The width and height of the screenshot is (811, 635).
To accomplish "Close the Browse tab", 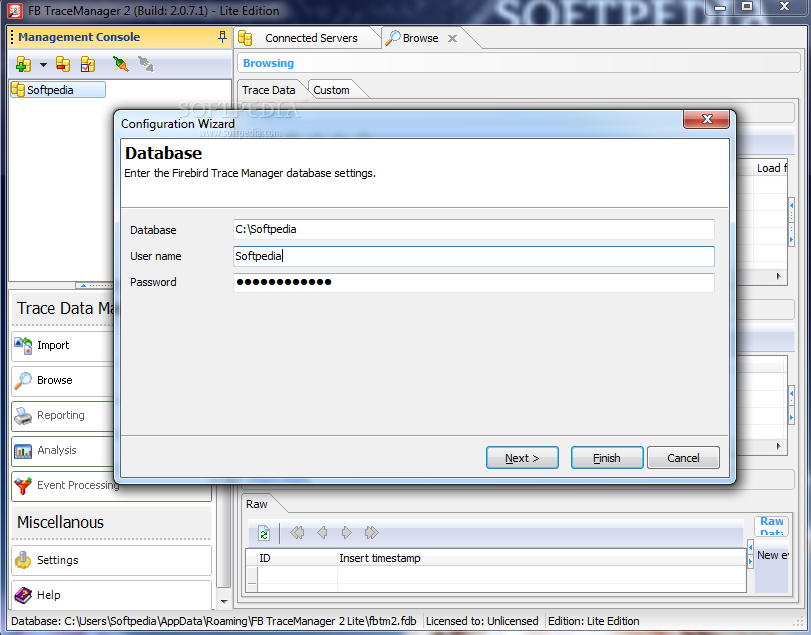I will [453, 38].
